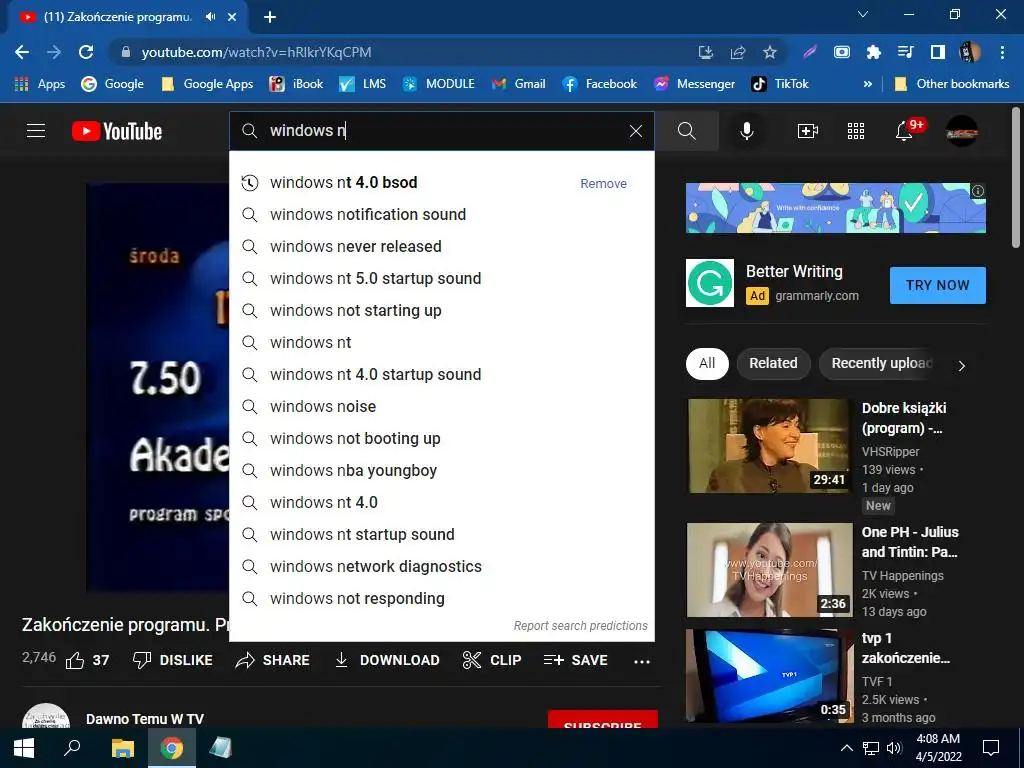1024x768 pixels.
Task: Open the account avatar menu
Action: pos(962,131)
